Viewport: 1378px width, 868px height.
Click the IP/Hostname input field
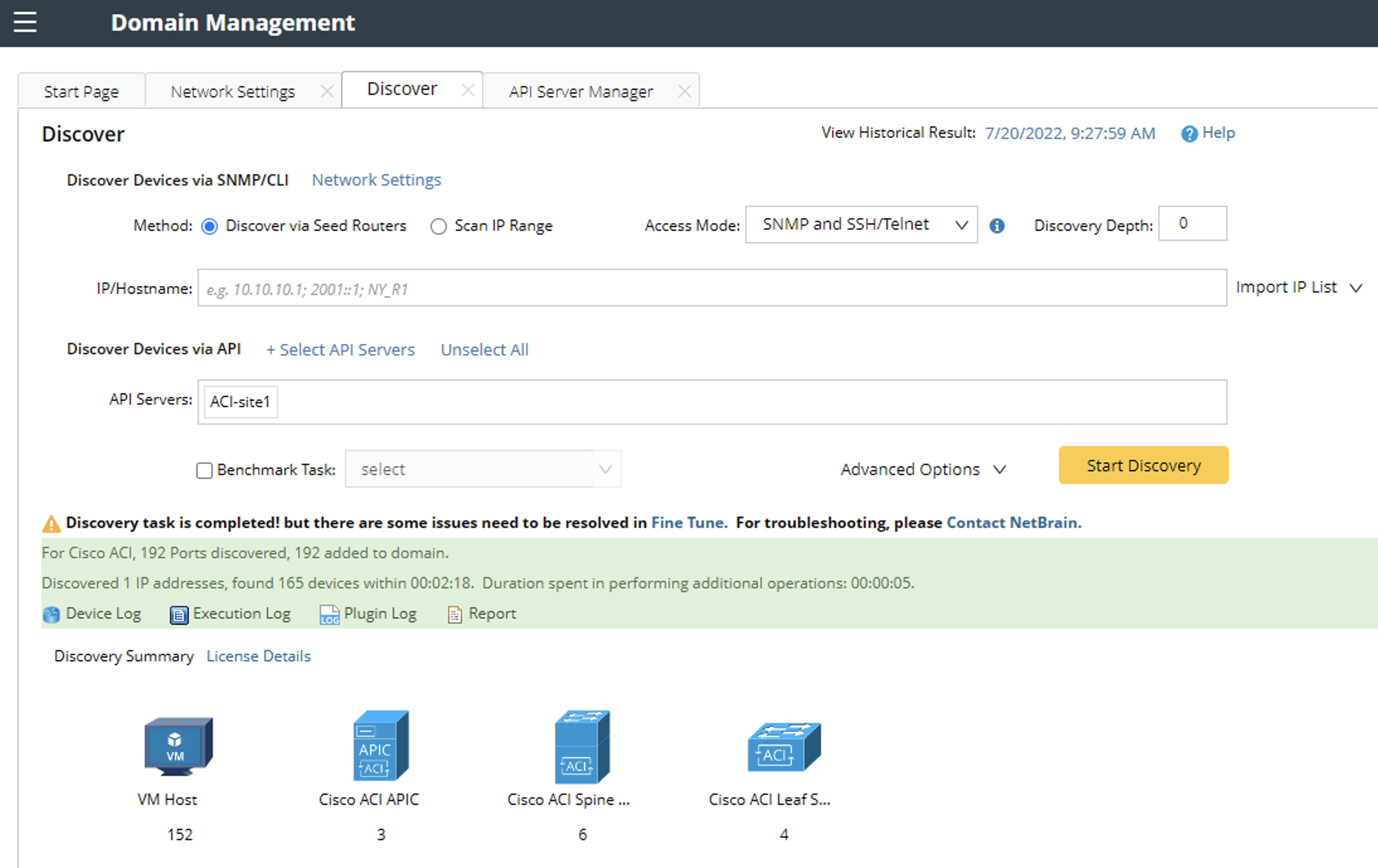click(711, 288)
